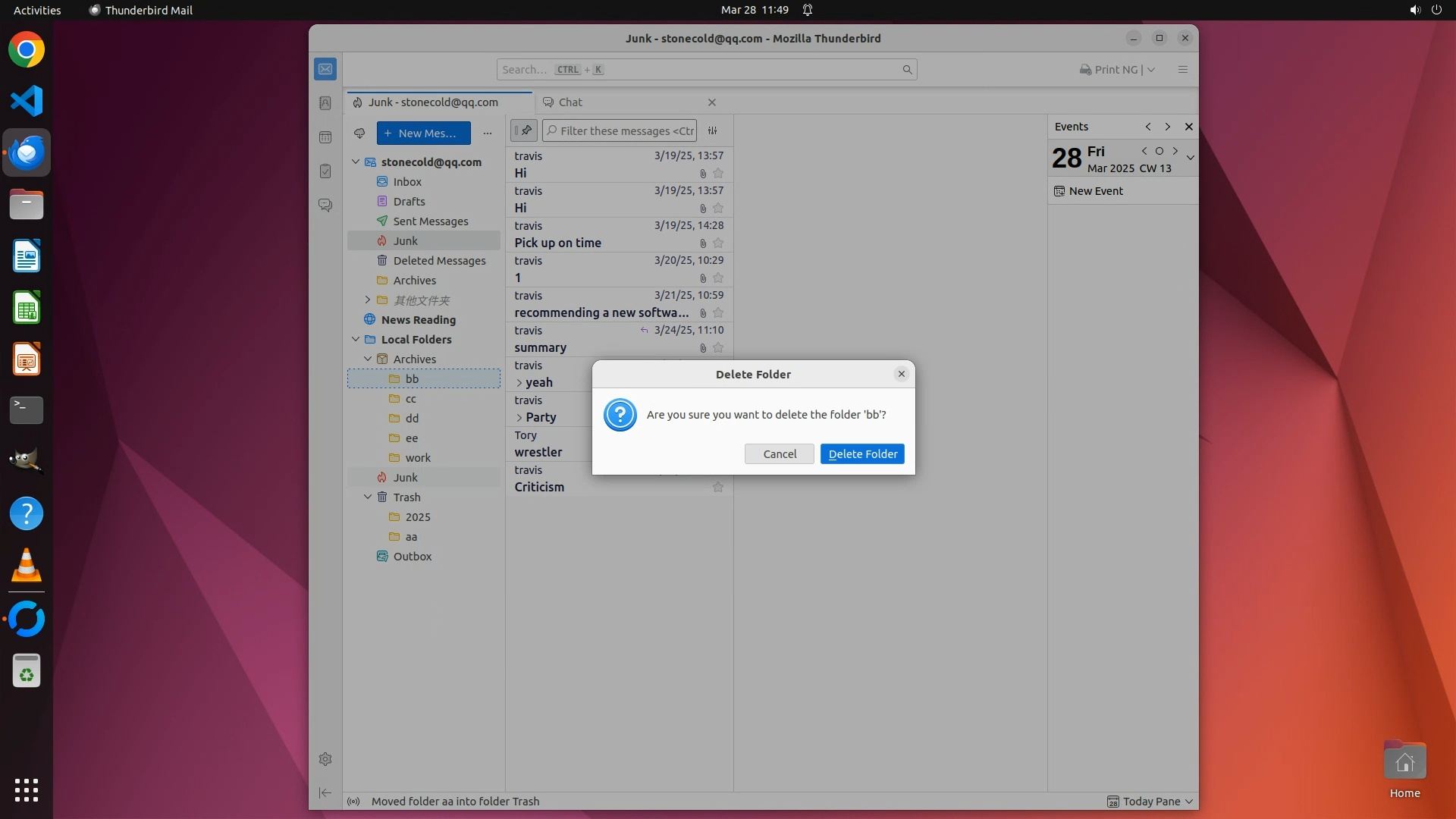
Task: Switch to the Chat tab
Action: click(x=570, y=102)
